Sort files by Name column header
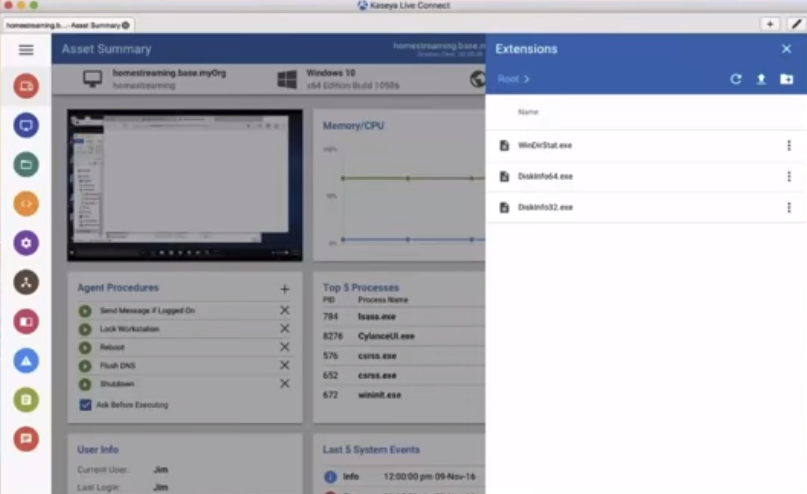 tap(528, 112)
